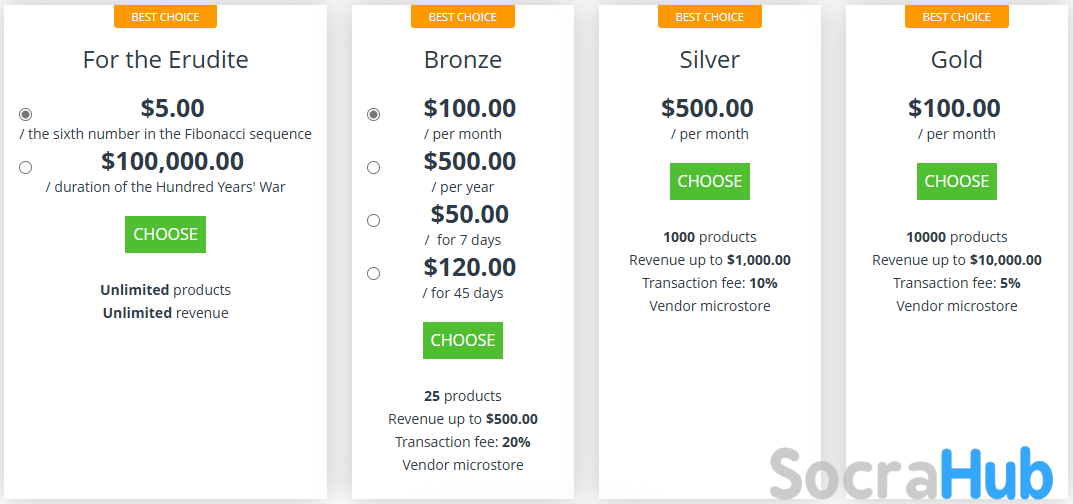
Task: Click the Best Choice badge above Bronze
Action: tap(462, 17)
